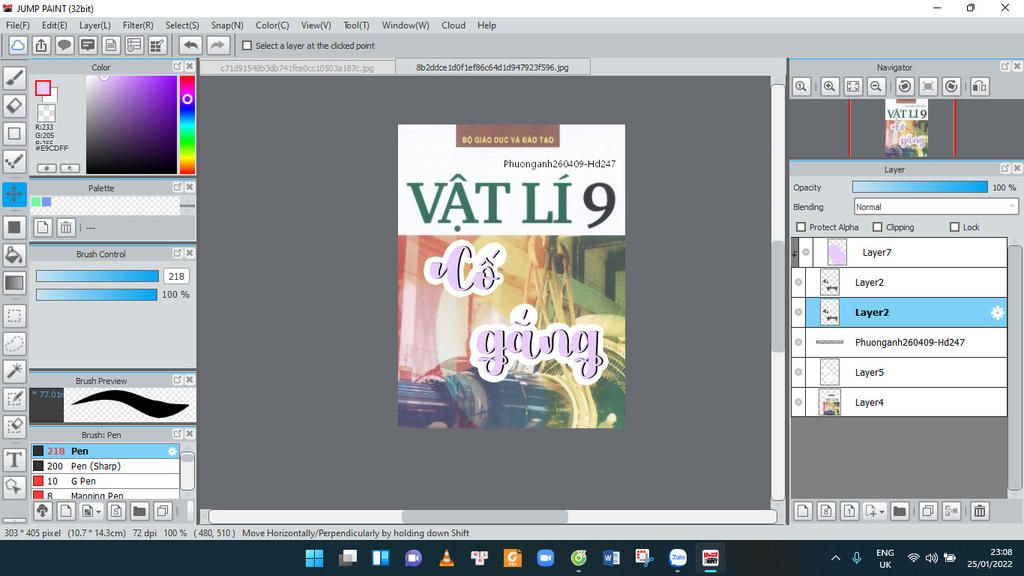Screen dimensions: 1024x576
Task: Click the Undo arrow
Action: coord(191,46)
